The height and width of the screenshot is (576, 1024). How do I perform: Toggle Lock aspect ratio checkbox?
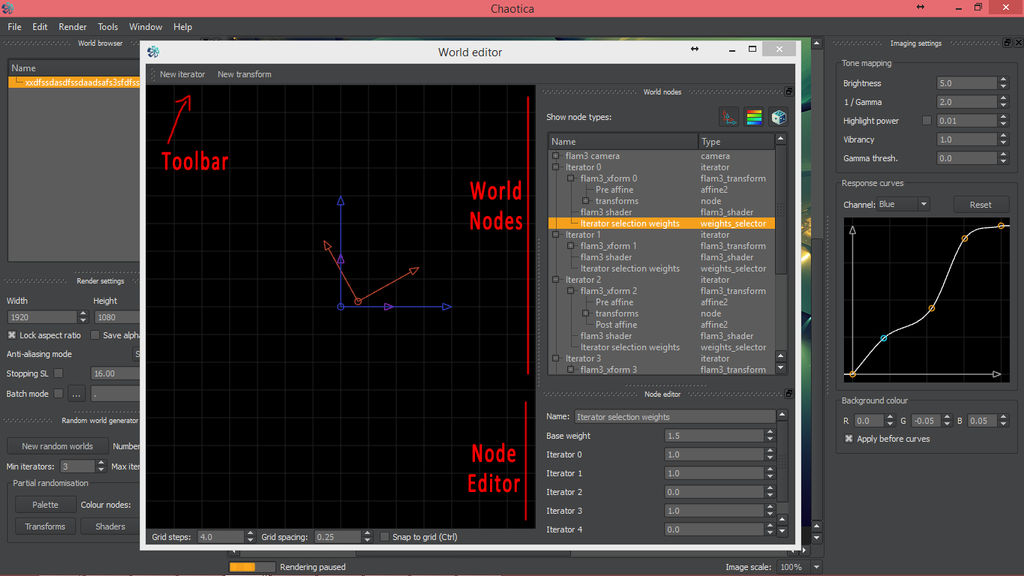point(12,335)
